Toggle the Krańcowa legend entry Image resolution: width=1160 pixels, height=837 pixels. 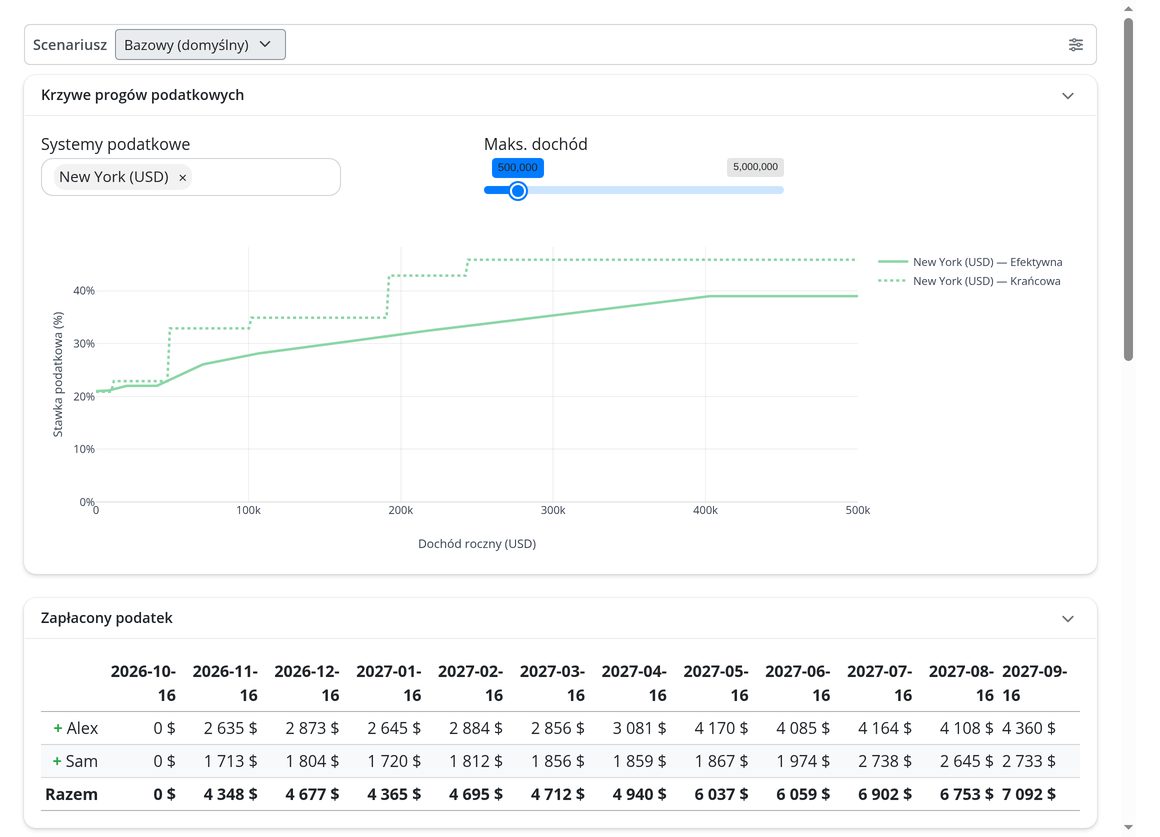pos(969,281)
